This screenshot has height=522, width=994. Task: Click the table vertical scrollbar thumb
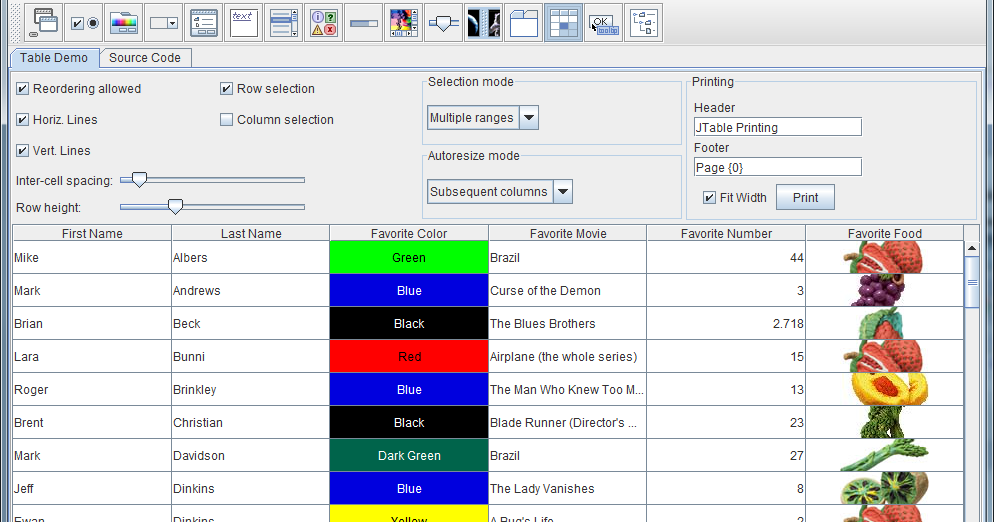pos(972,282)
